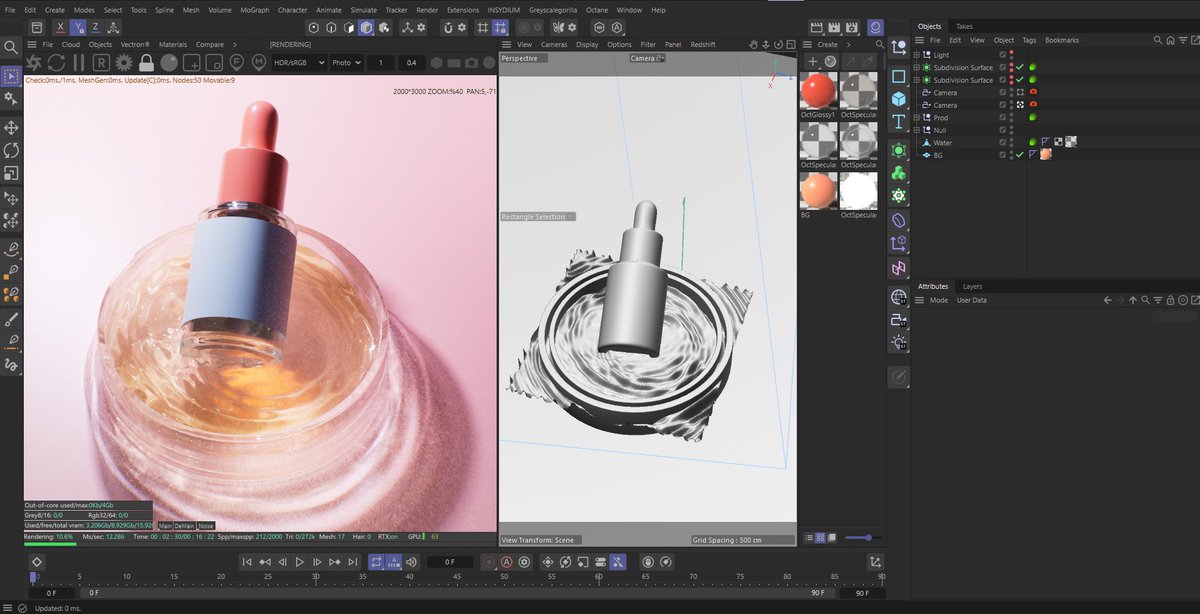This screenshot has width=1200, height=614.
Task: Select the Move tool in left palette
Action: 11,128
